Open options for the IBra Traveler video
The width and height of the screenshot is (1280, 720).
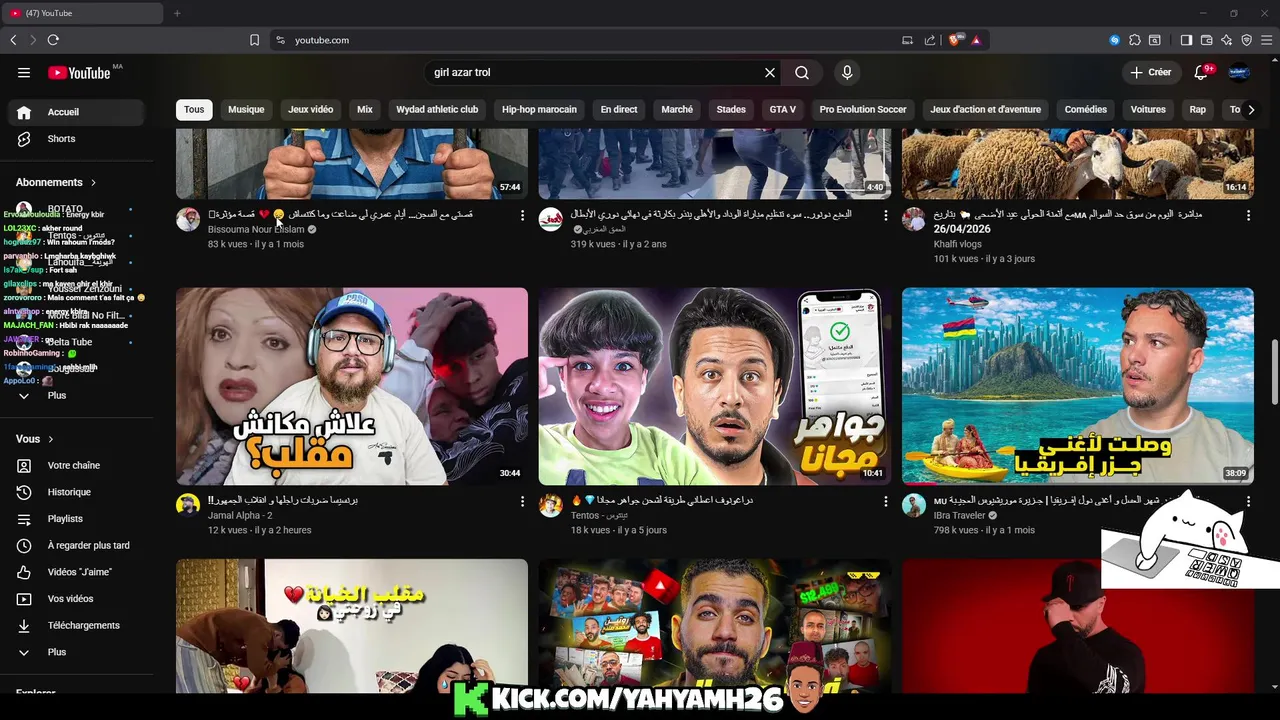pos(1248,501)
